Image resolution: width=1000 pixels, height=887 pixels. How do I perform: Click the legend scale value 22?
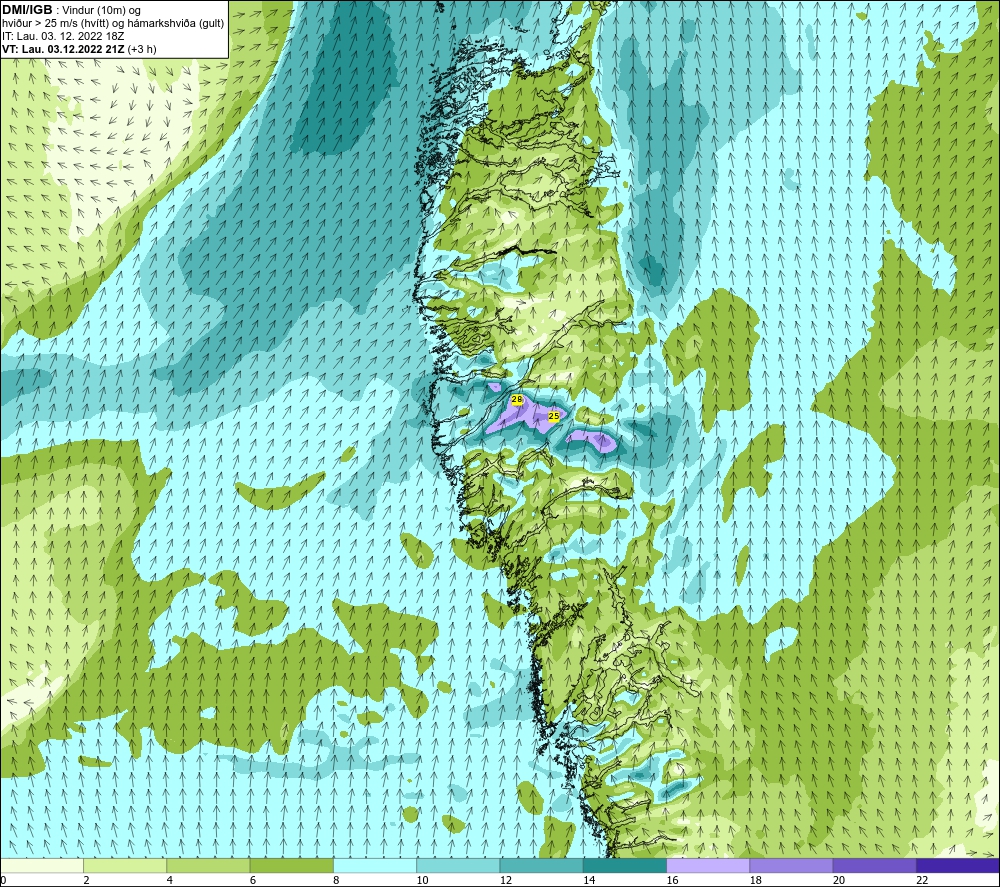click(x=922, y=880)
